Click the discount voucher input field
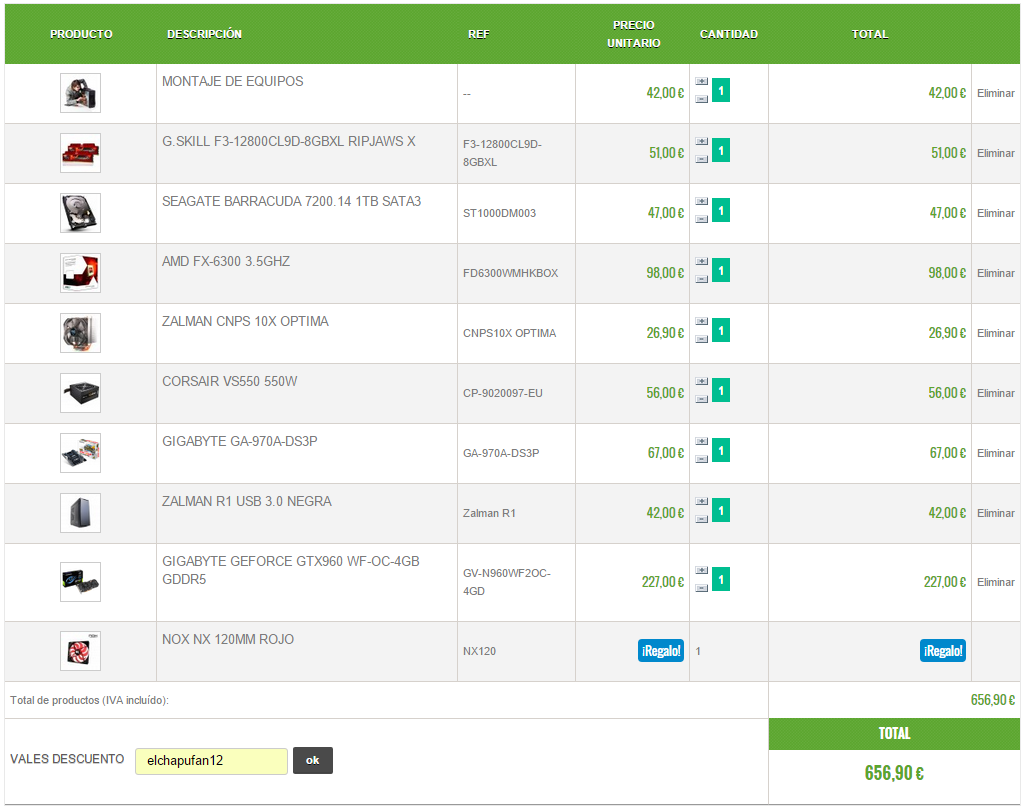Screen dimensions: 1027x811 pos(211,761)
